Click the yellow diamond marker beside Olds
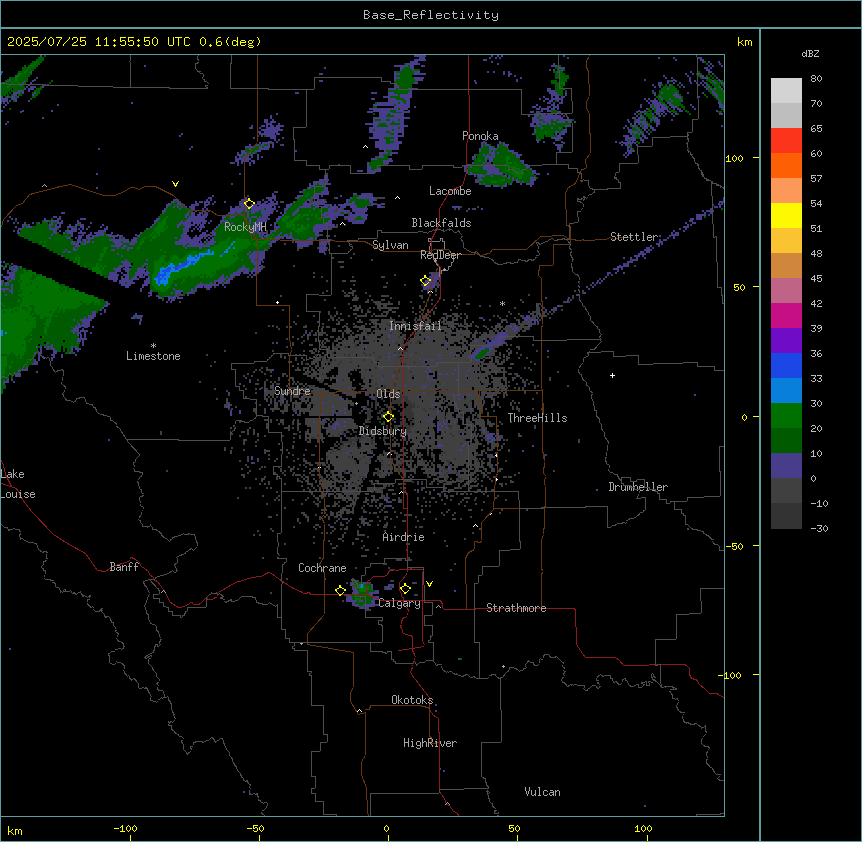Viewport: 862px width, 842px height. pos(388,417)
